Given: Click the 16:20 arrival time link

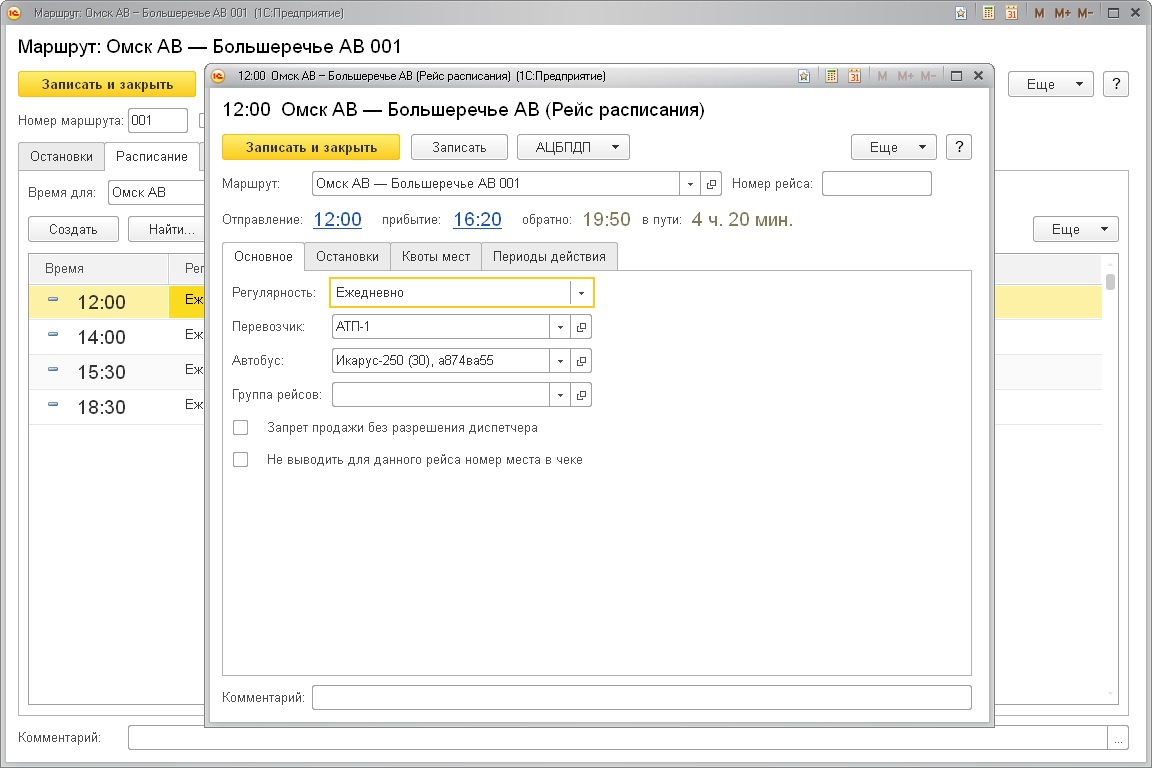Looking at the screenshot, I should [477, 220].
